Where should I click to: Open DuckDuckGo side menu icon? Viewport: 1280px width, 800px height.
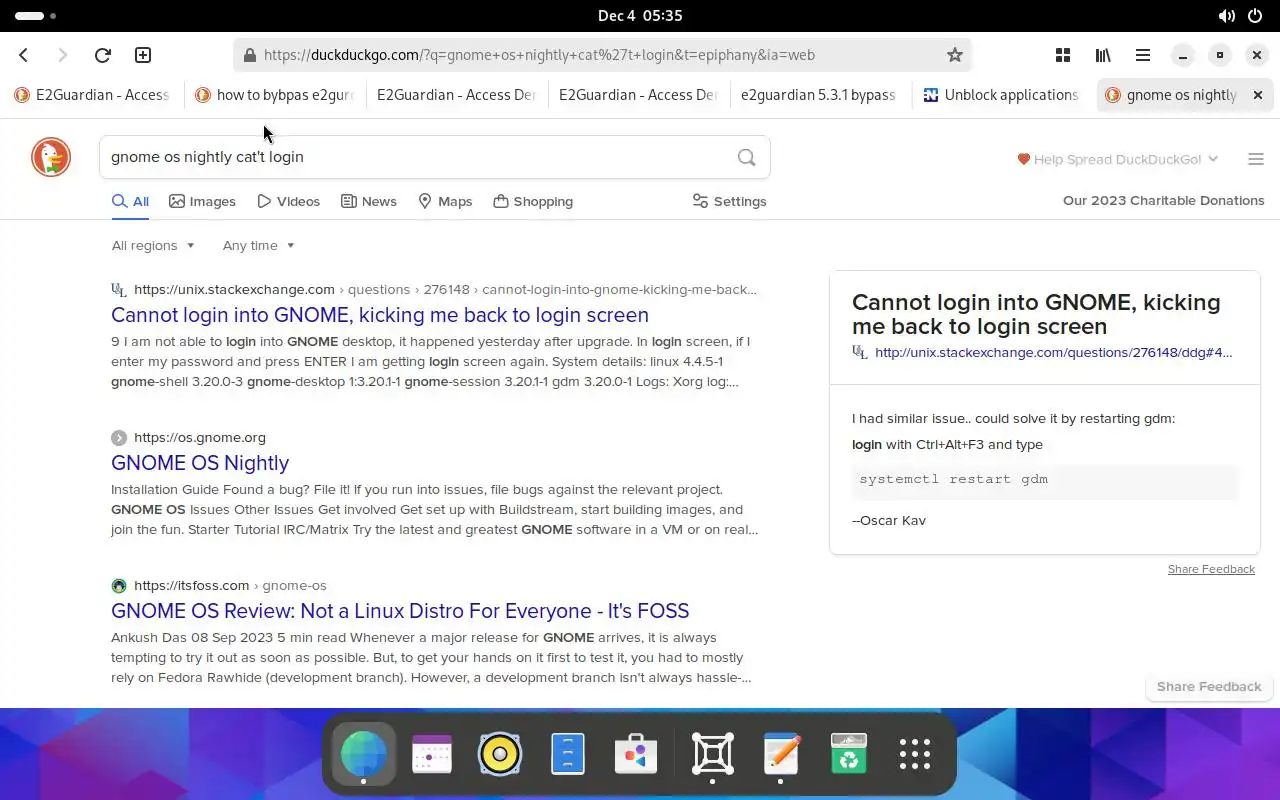pos(1256,159)
